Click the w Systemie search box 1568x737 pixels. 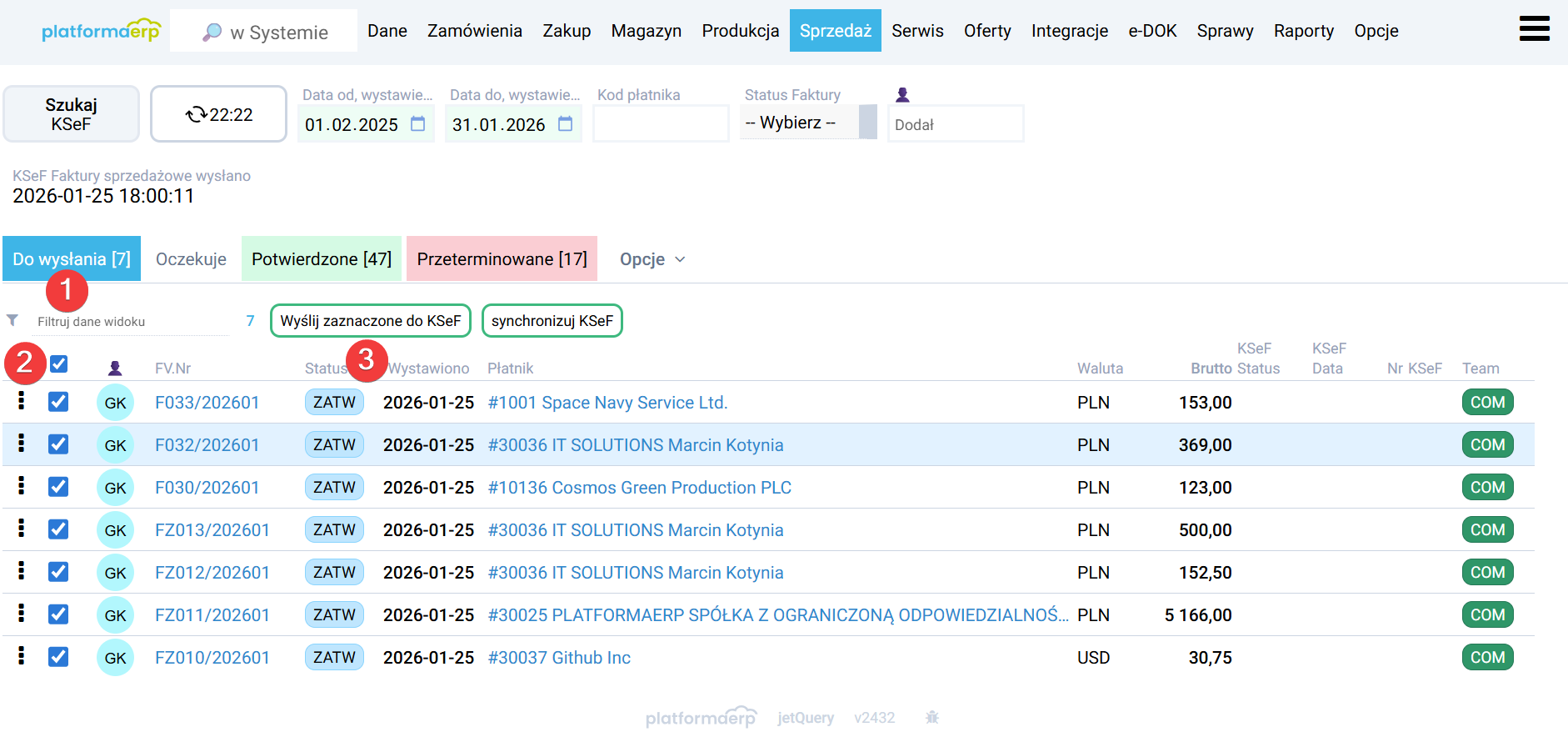(263, 31)
